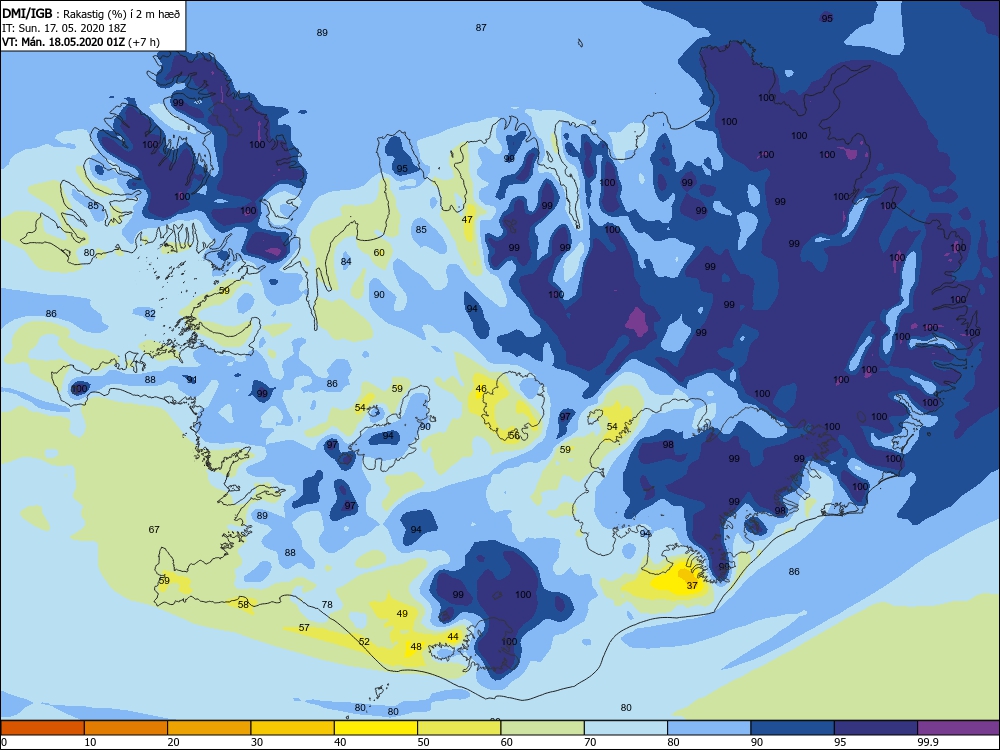
Task: Click the map humidity value '47'
Action: point(467,219)
